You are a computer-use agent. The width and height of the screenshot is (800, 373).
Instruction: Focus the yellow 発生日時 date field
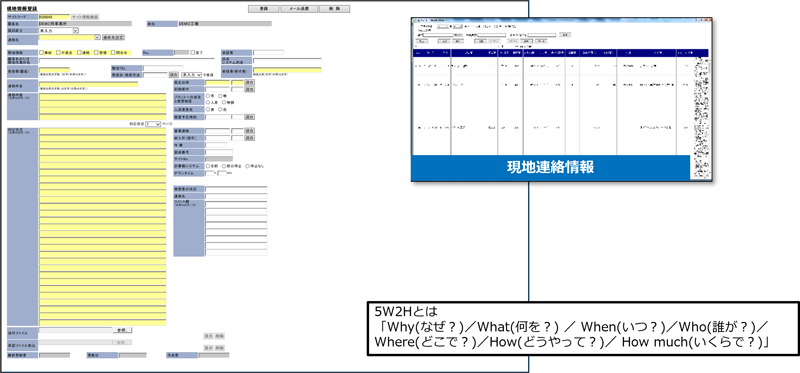point(217,82)
